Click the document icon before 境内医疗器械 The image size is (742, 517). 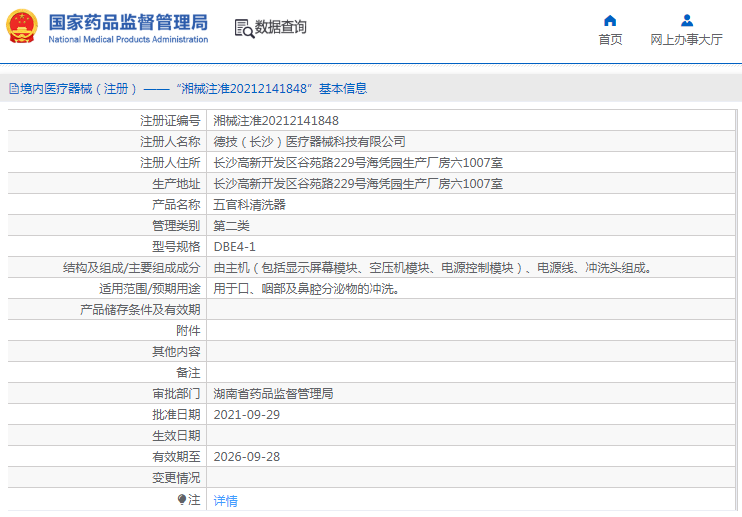(13, 89)
